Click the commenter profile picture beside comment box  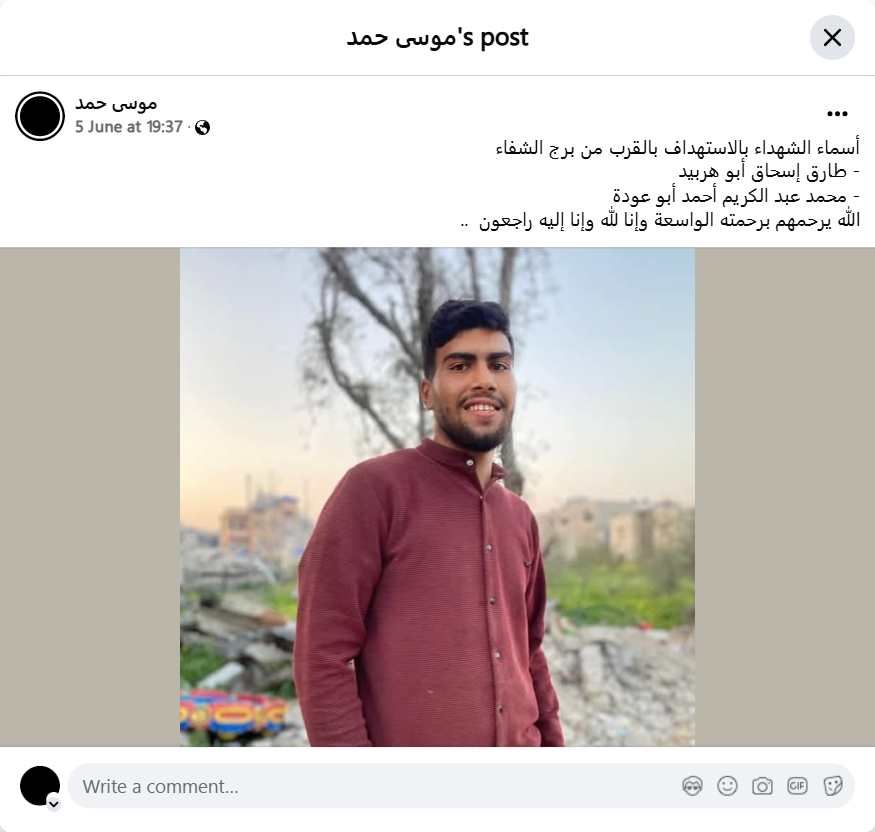40,786
